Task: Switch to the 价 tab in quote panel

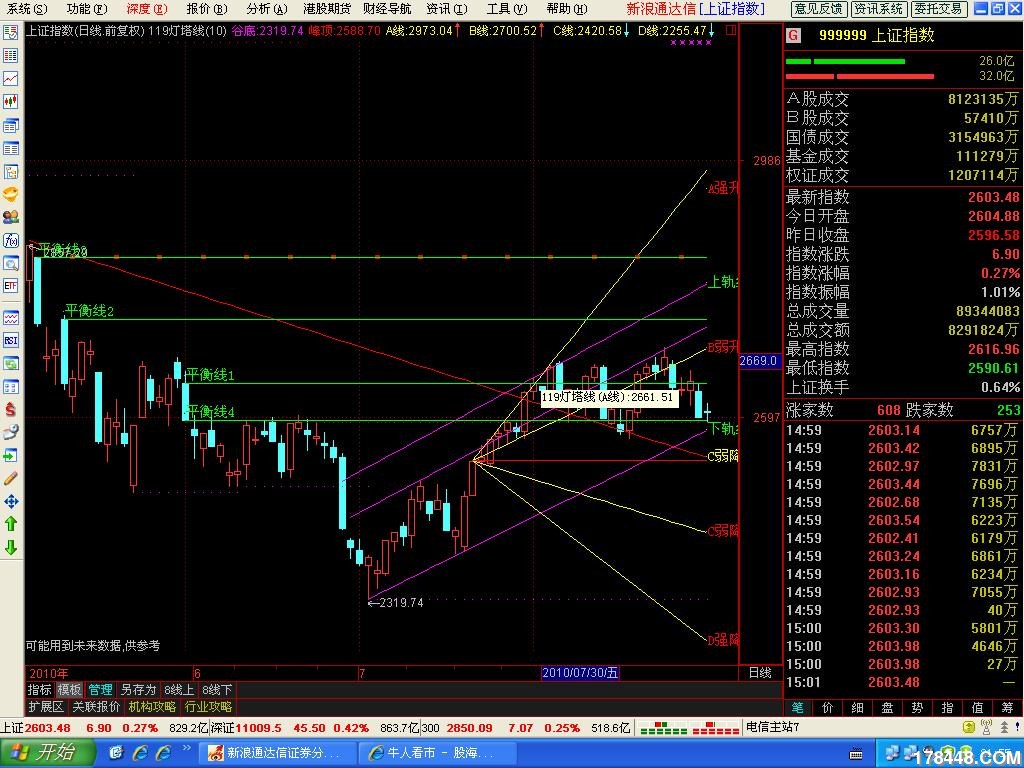Action: click(x=828, y=707)
